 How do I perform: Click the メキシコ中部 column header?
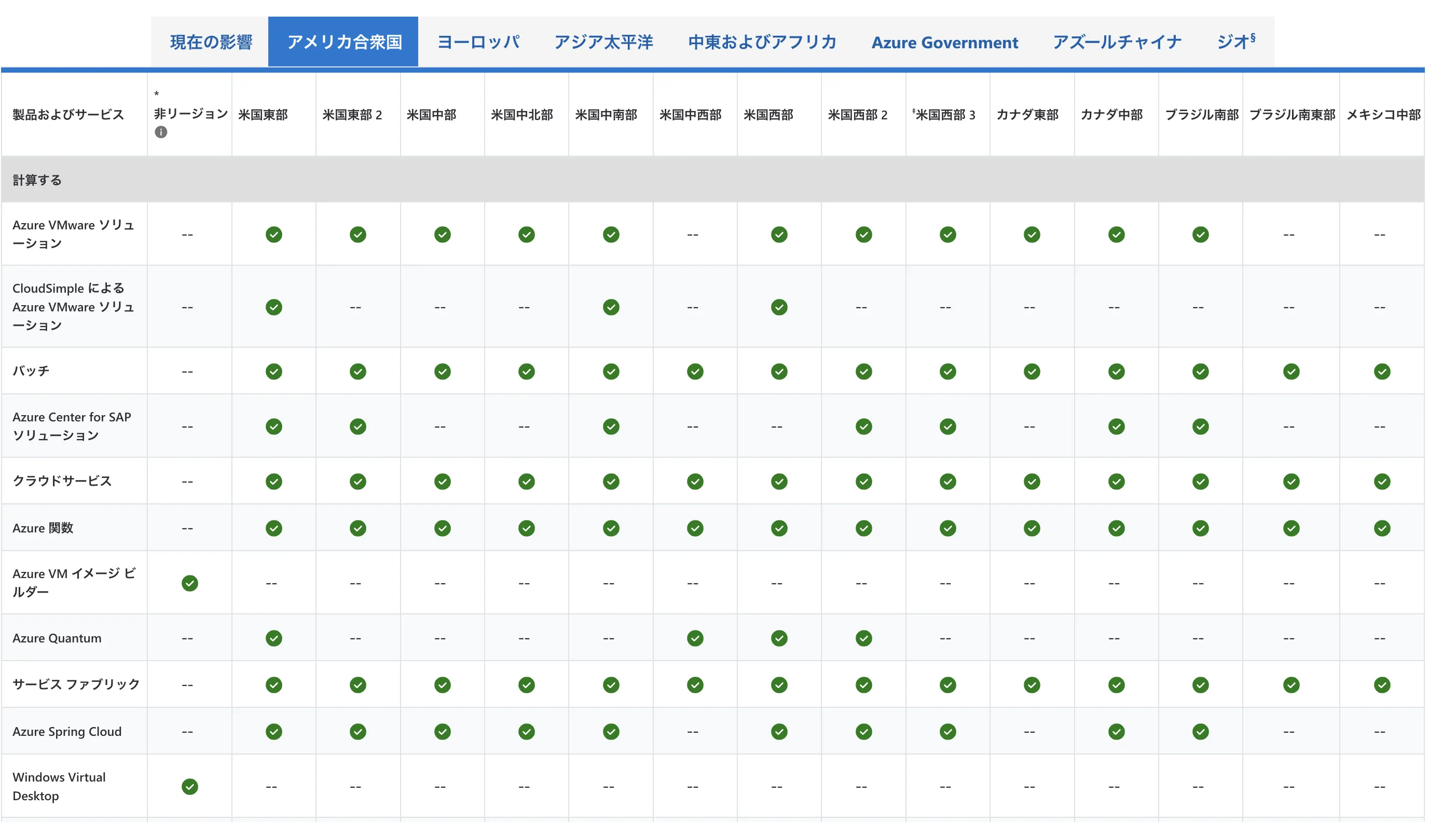pyautogui.click(x=1383, y=115)
